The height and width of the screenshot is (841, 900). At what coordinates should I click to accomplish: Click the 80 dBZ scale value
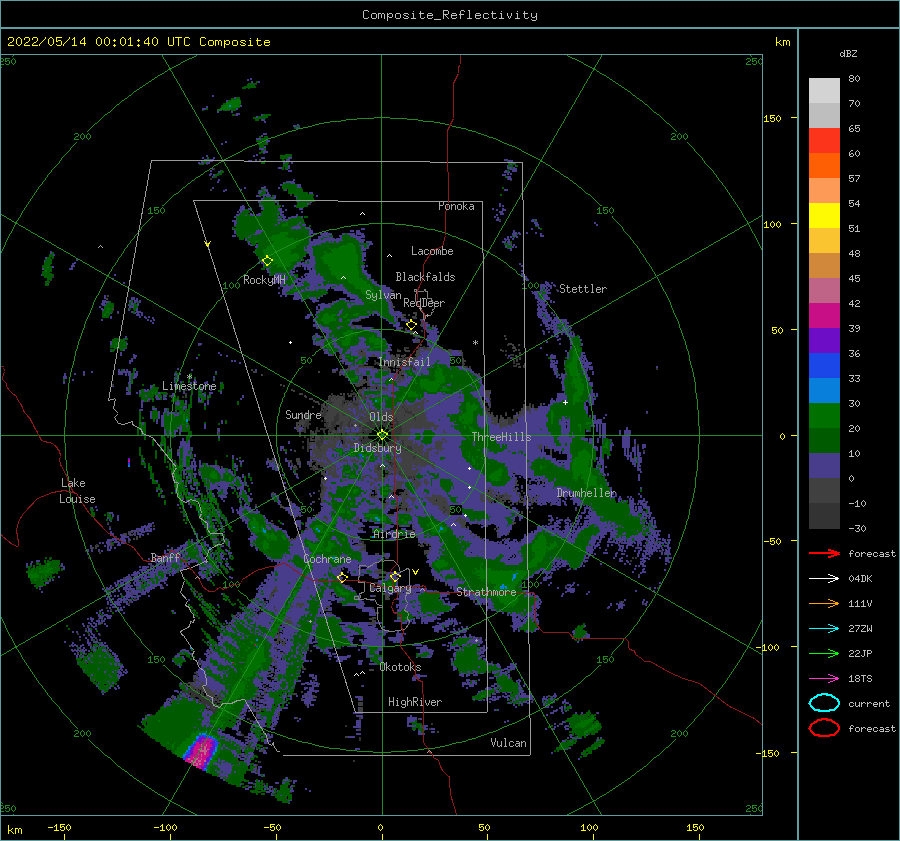(854, 79)
